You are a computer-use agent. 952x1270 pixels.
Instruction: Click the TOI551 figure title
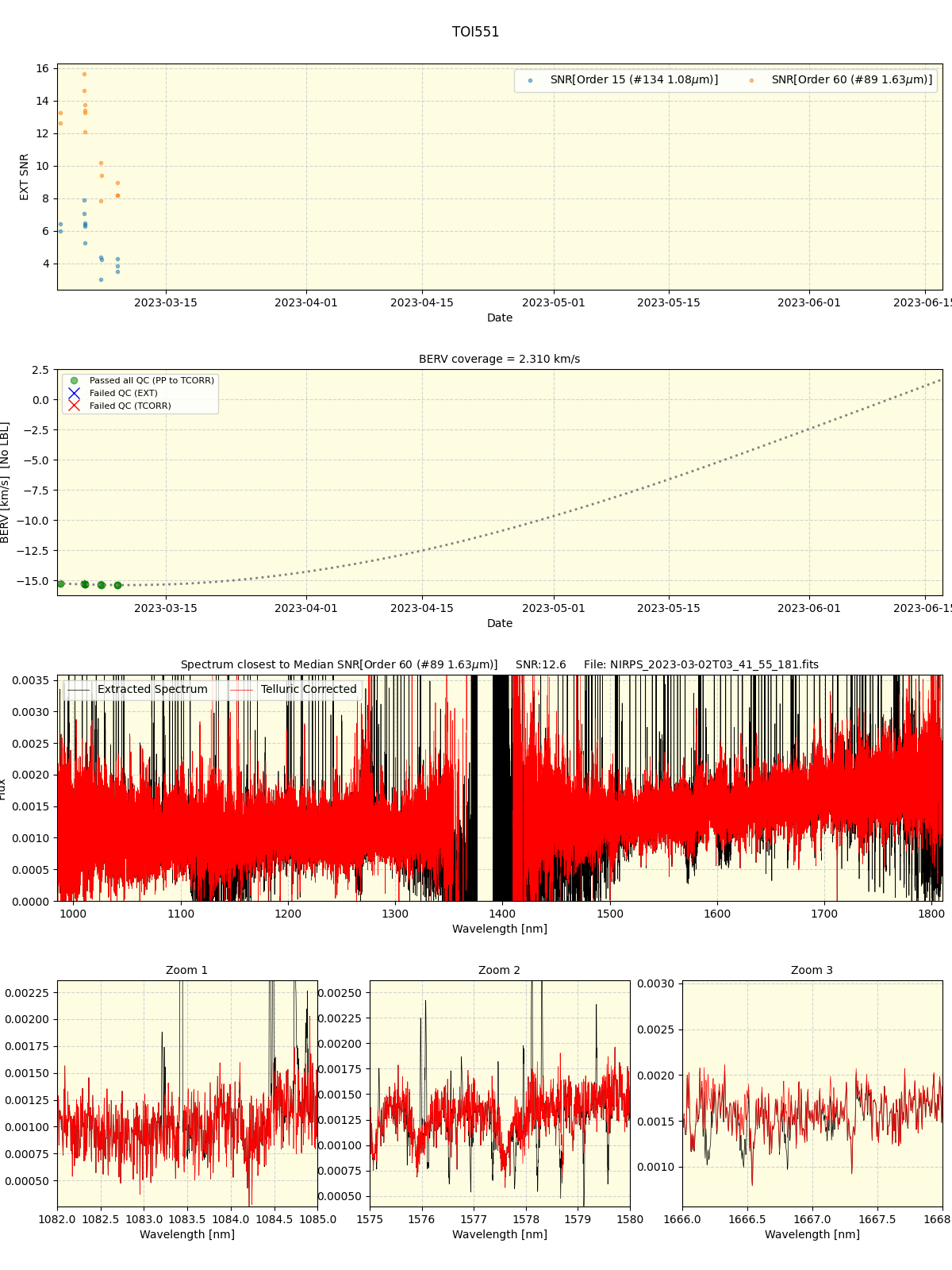pyautogui.click(x=475, y=32)
